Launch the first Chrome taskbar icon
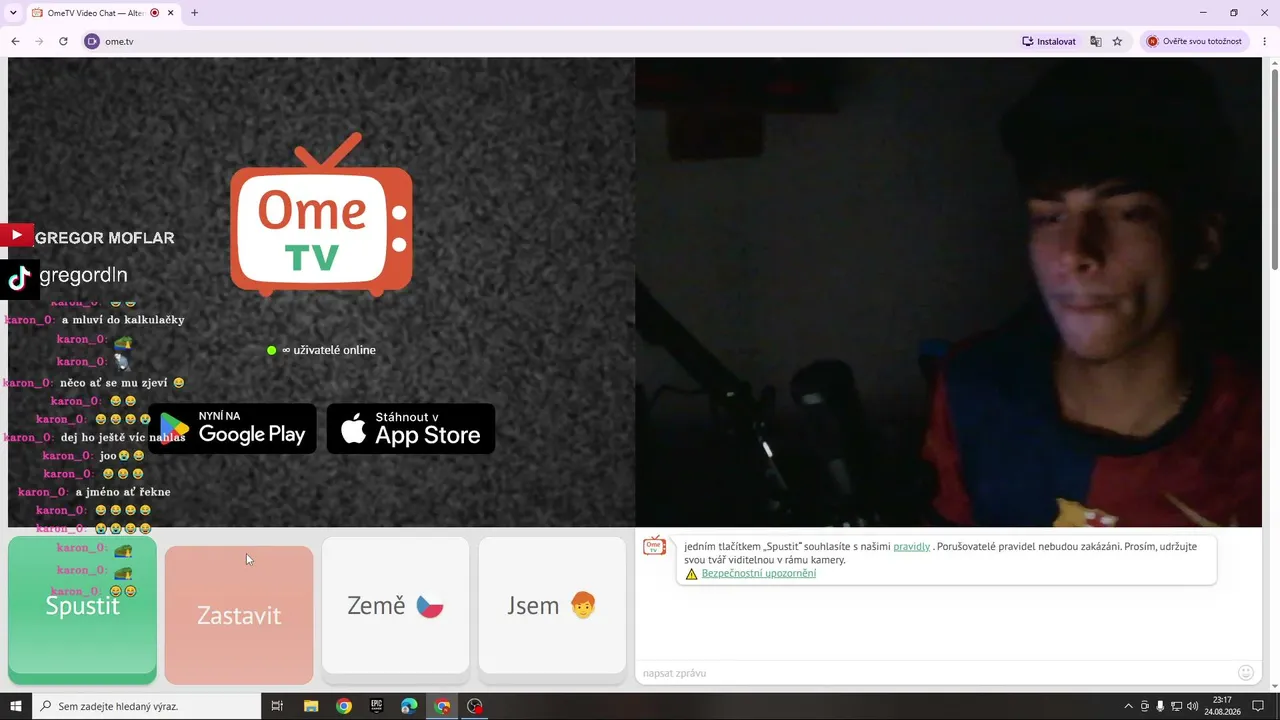The width and height of the screenshot is (1280, 720). [x=343, y=706]
